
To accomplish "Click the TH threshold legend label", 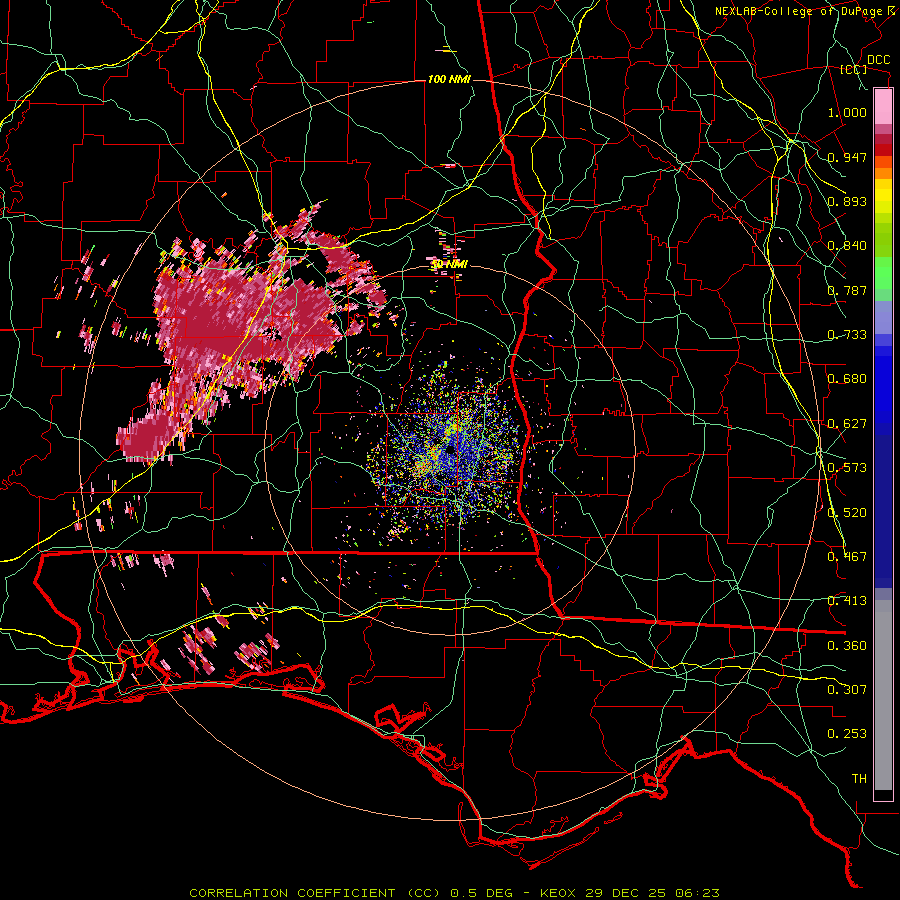I will [x=859, y=779].
